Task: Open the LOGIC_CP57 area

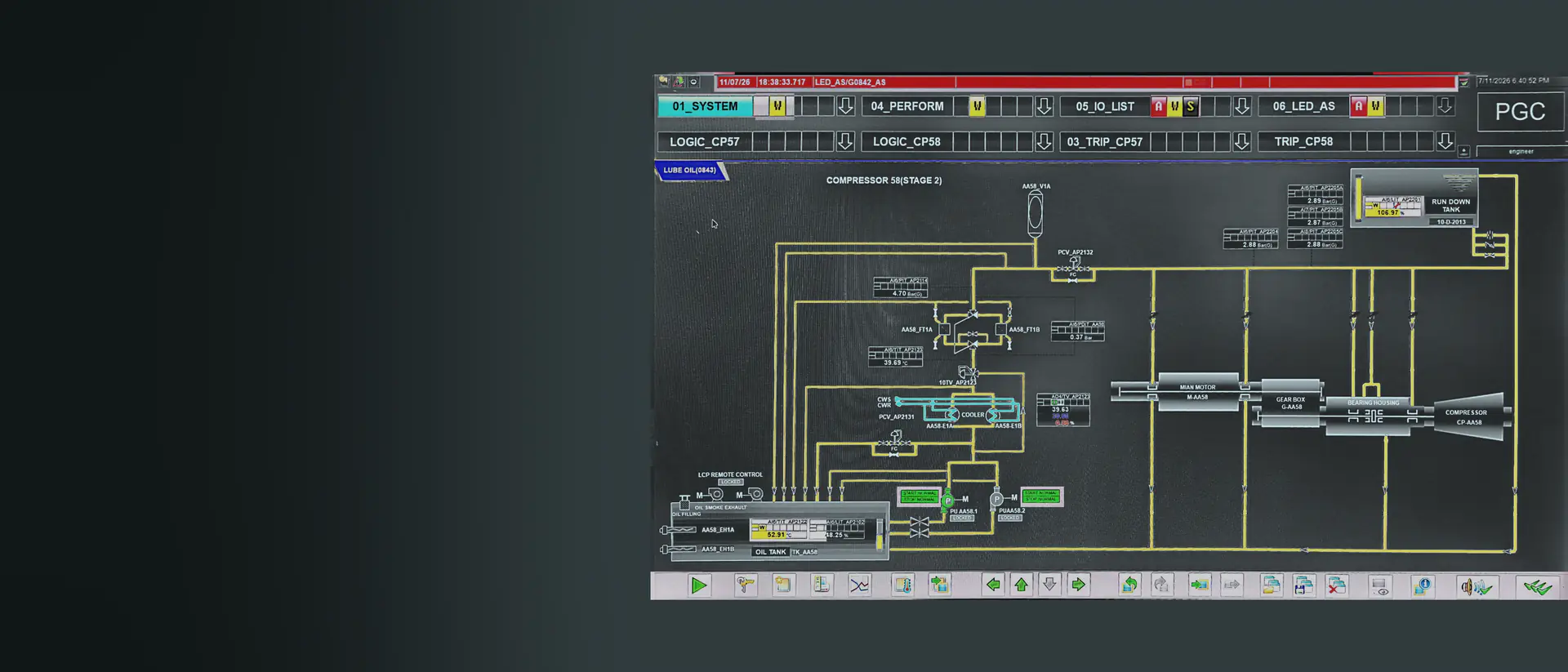Action: point(705,142)
